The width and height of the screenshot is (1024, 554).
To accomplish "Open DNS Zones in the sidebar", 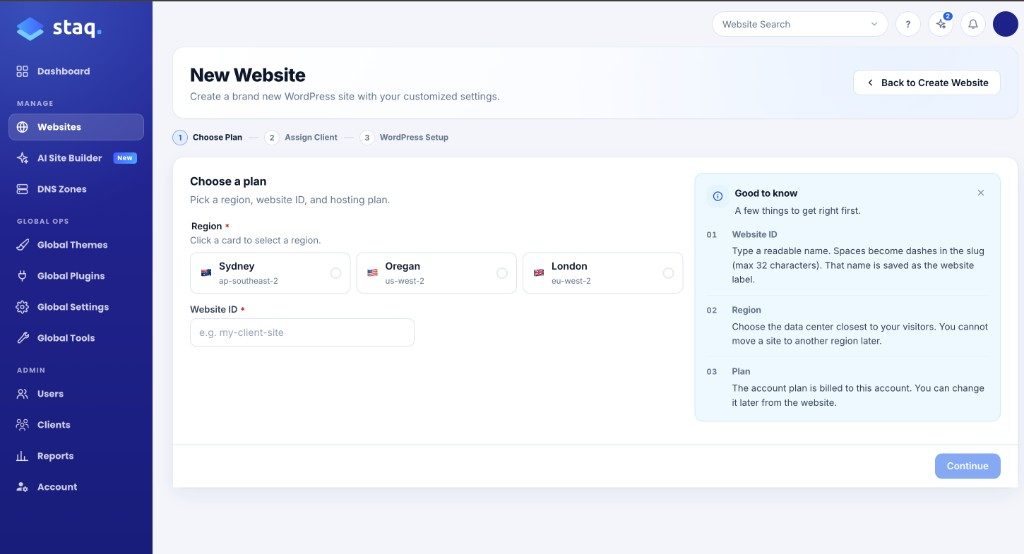I will click(76, 189).
